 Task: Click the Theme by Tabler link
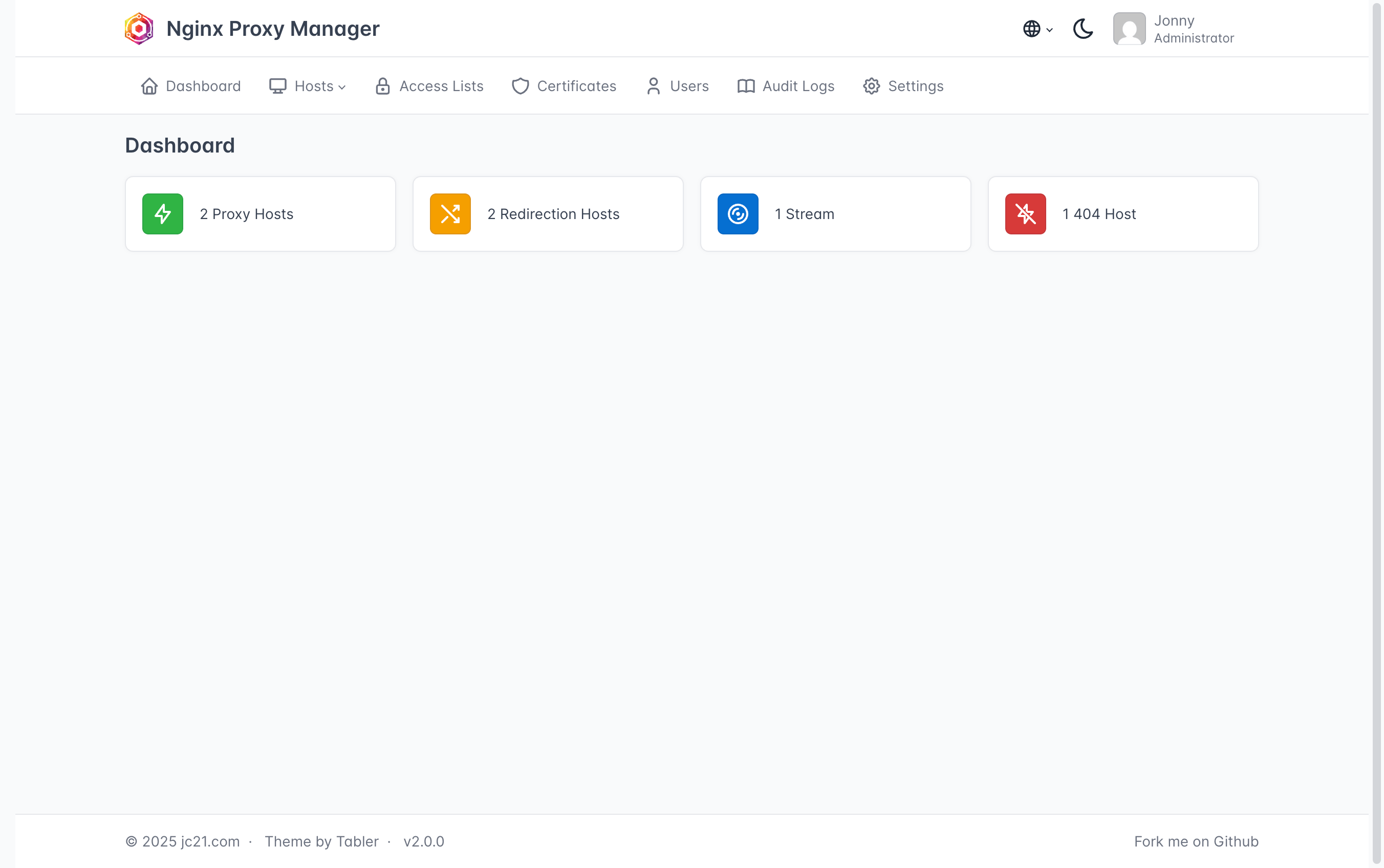tap(321, 841)
